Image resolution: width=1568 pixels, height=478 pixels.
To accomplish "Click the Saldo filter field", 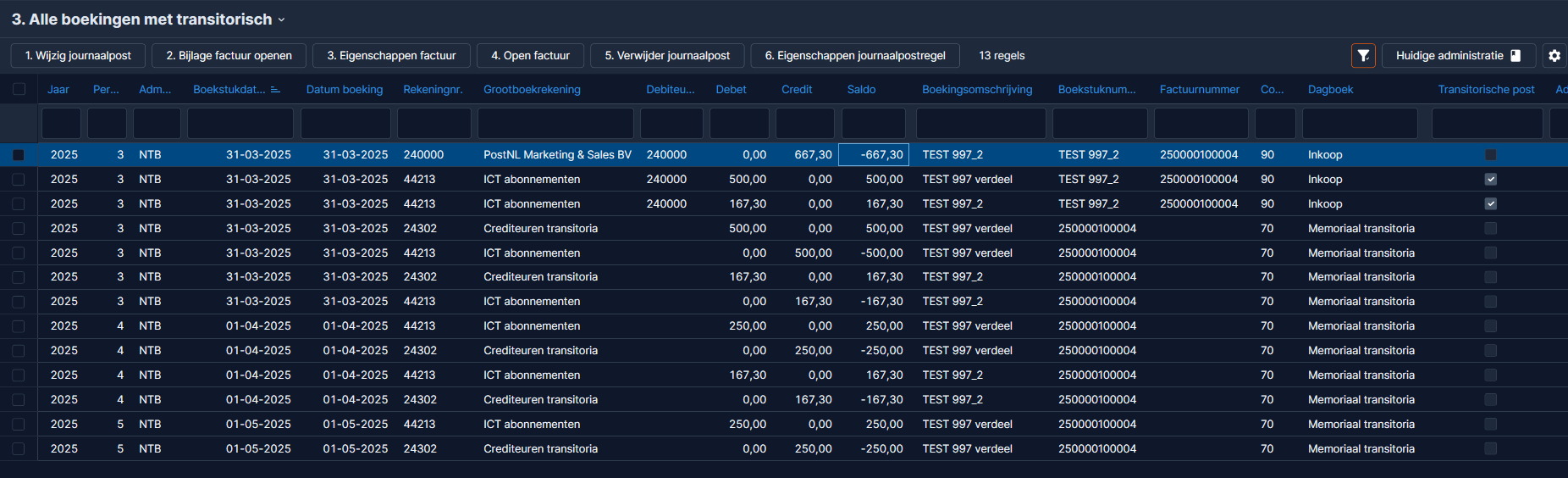I will point(874,124).
